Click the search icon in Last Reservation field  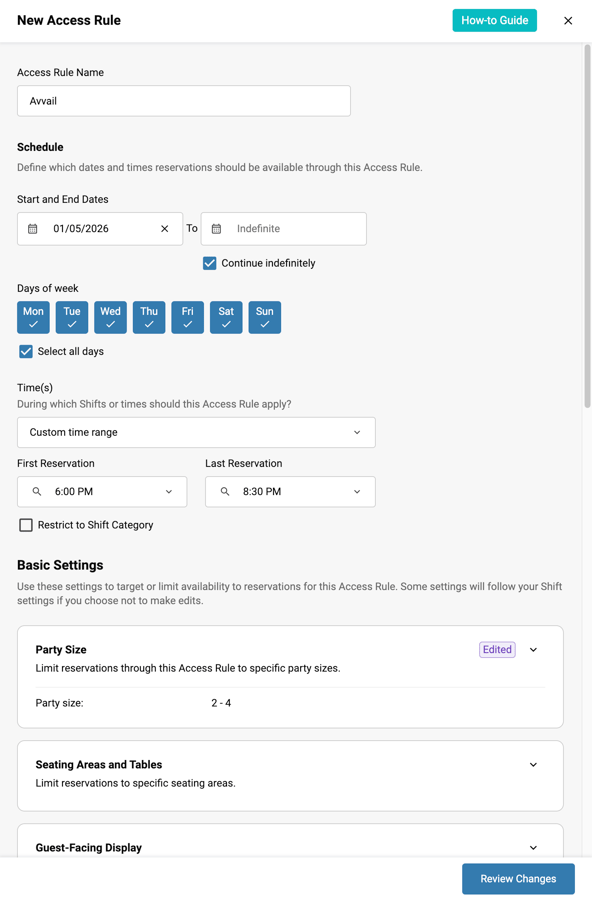click(x=224, y=491)
